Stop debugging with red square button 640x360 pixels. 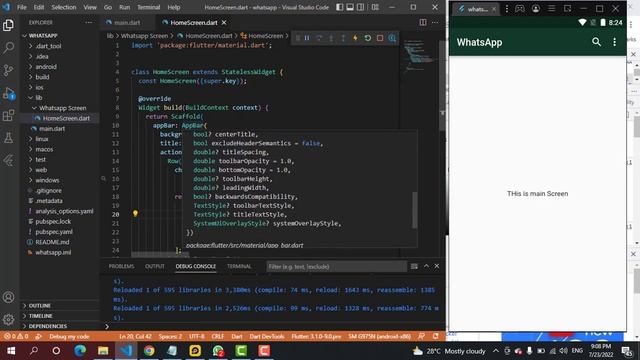(x=380, y=38)
